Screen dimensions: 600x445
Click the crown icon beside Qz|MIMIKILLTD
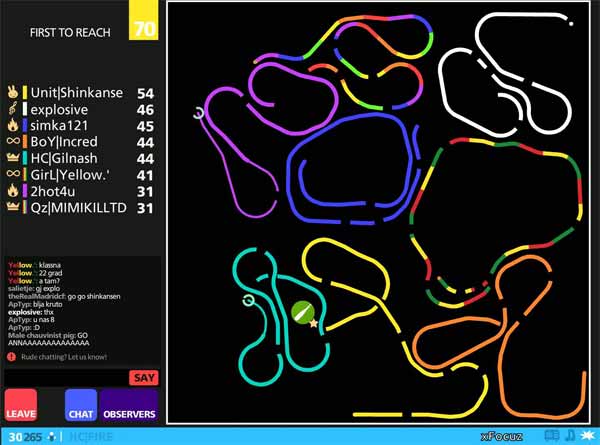tap(14, 208)
